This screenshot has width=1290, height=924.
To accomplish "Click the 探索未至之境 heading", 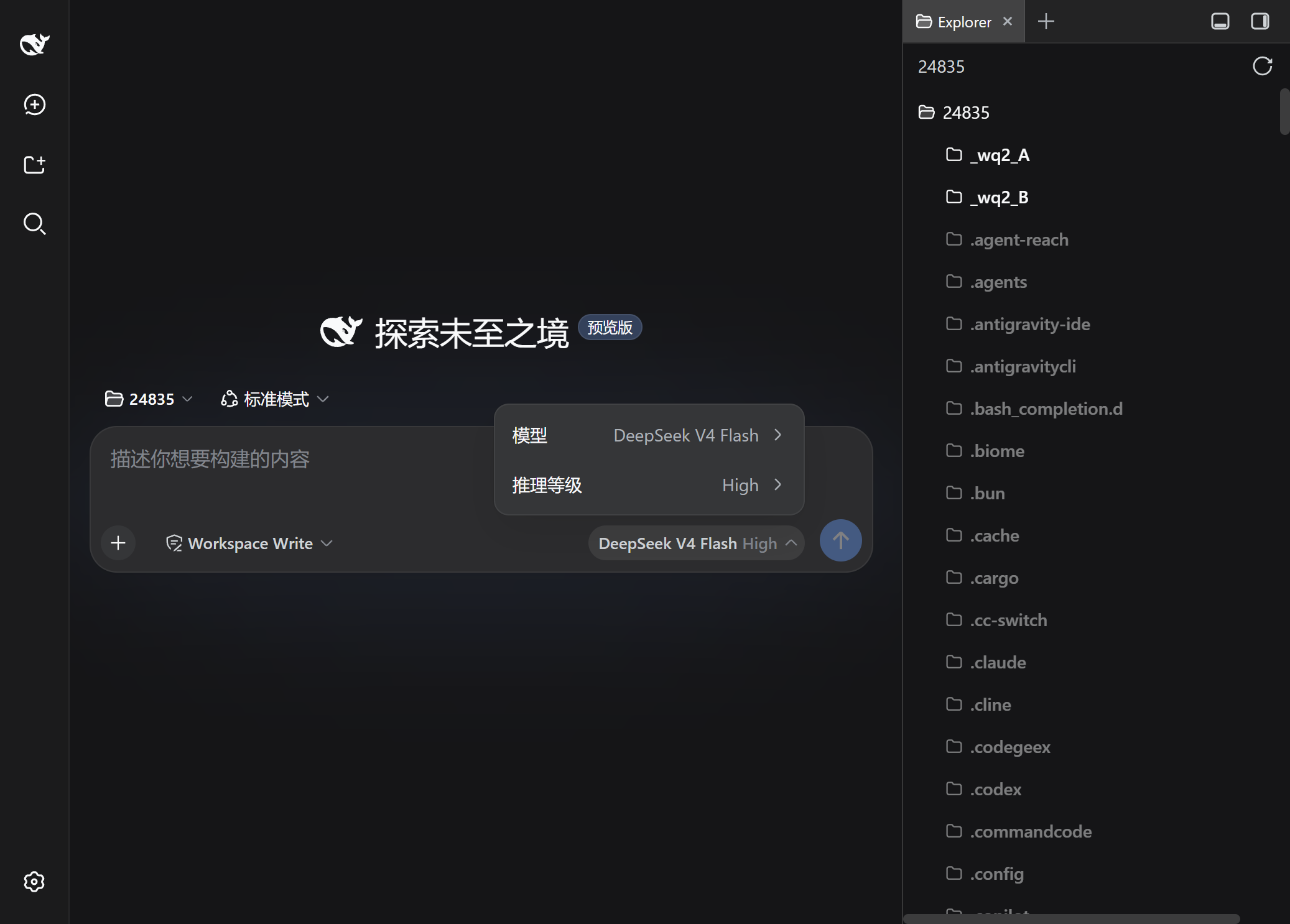I will pos(471,333).
